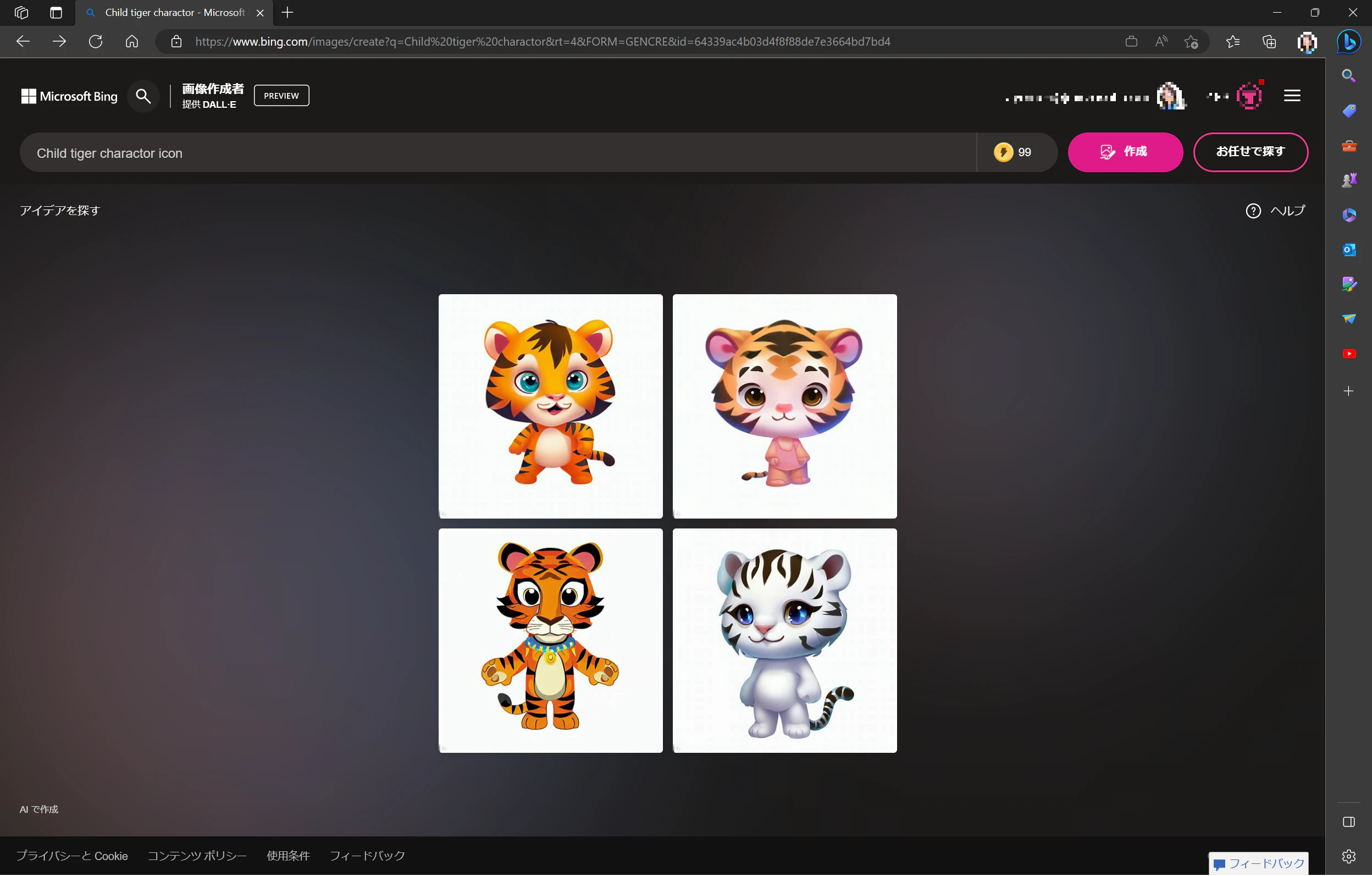This screenshot has width=1372, height=876.
Task: Click the お任せで探す surprise button
Action: [1250, 152]
